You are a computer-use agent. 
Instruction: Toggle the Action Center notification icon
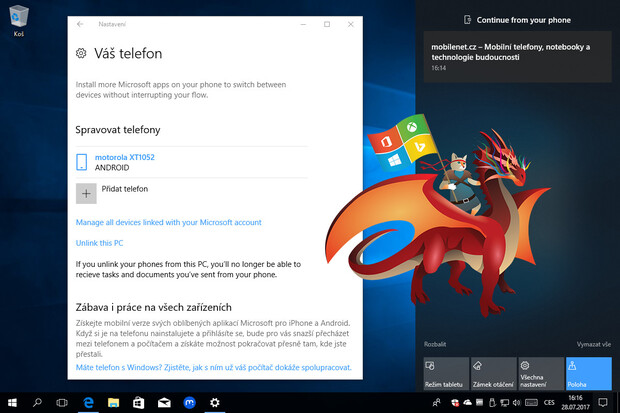pos(603,403)
